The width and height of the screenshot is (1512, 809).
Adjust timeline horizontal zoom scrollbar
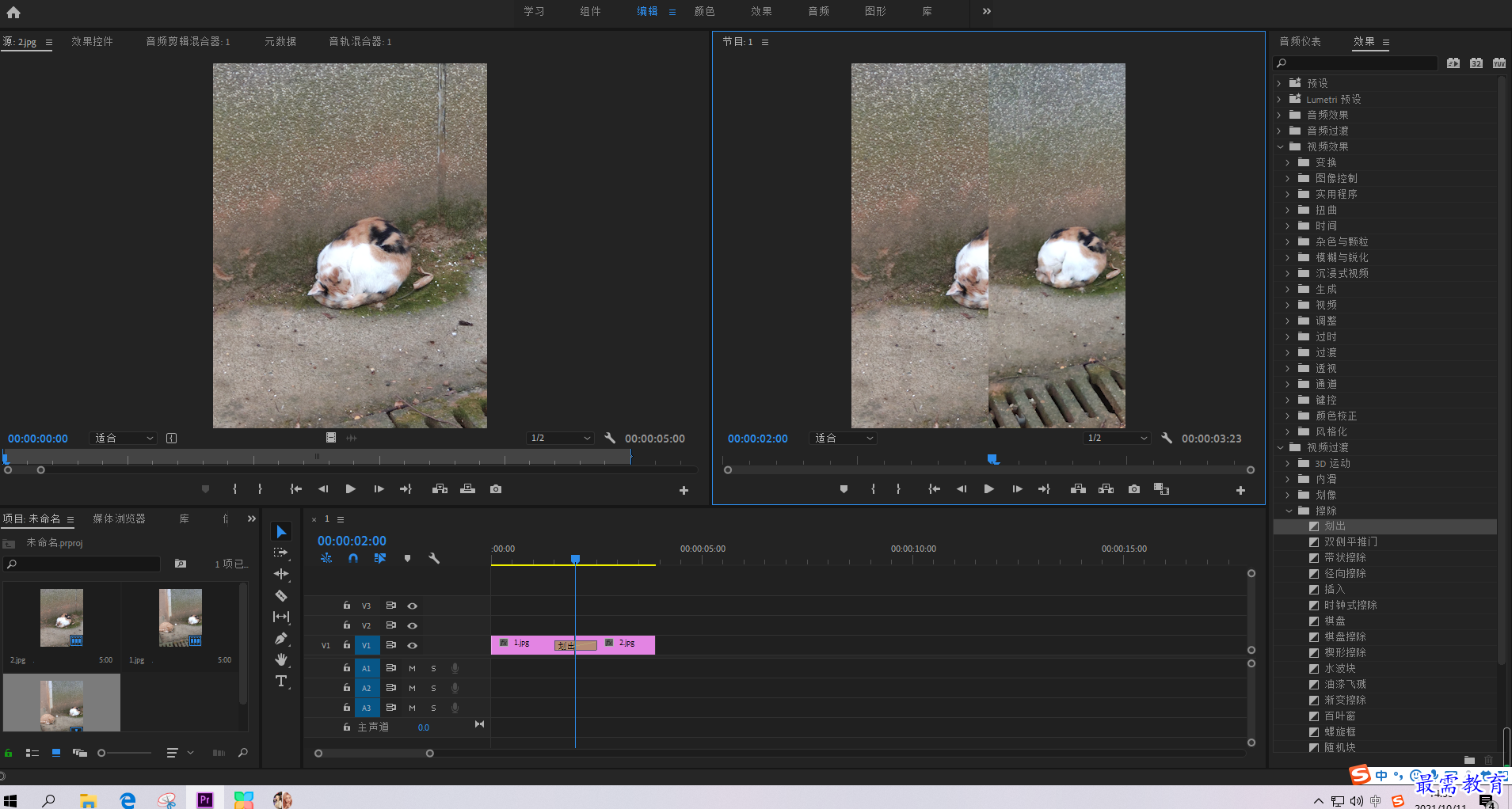click(x=374, y=754)
